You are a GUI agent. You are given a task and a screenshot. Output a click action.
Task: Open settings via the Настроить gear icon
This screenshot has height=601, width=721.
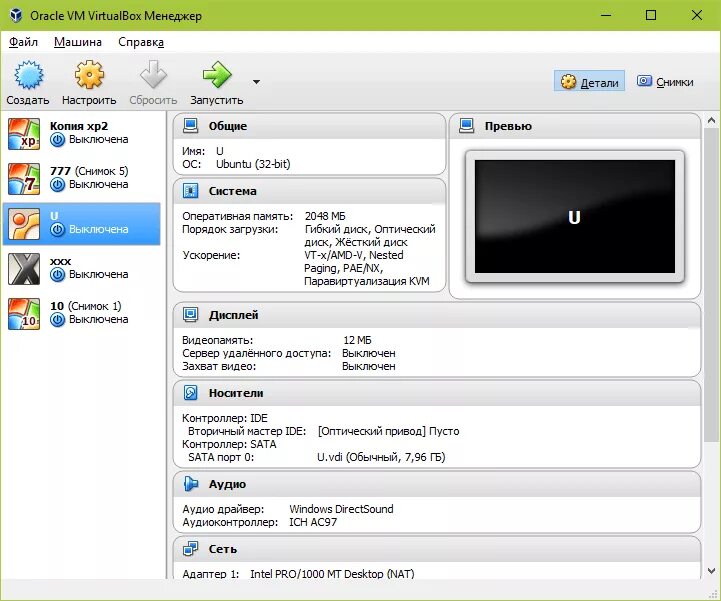click(x=89, y=74)
